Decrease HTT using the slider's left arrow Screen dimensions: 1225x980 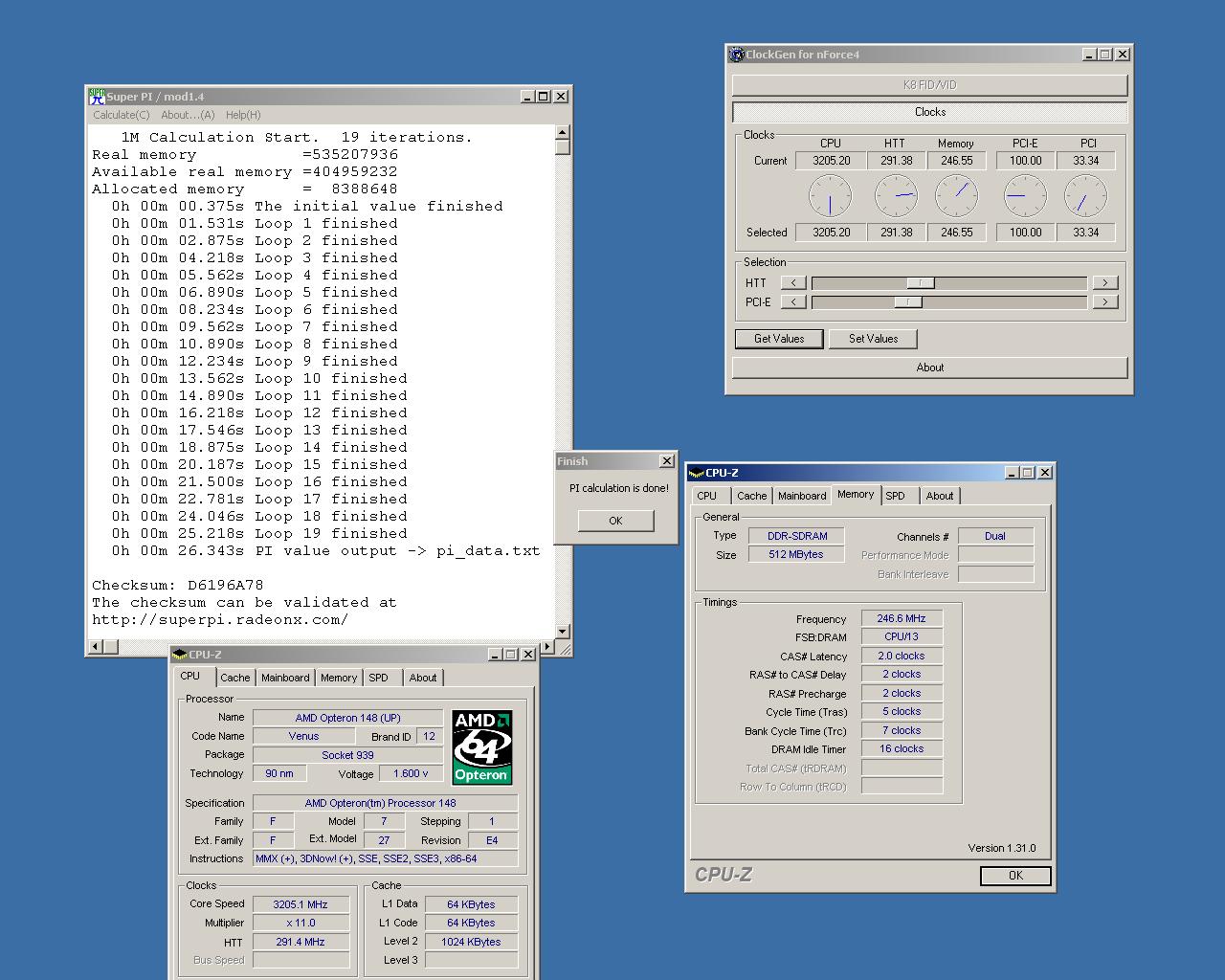tap(793, 282)
